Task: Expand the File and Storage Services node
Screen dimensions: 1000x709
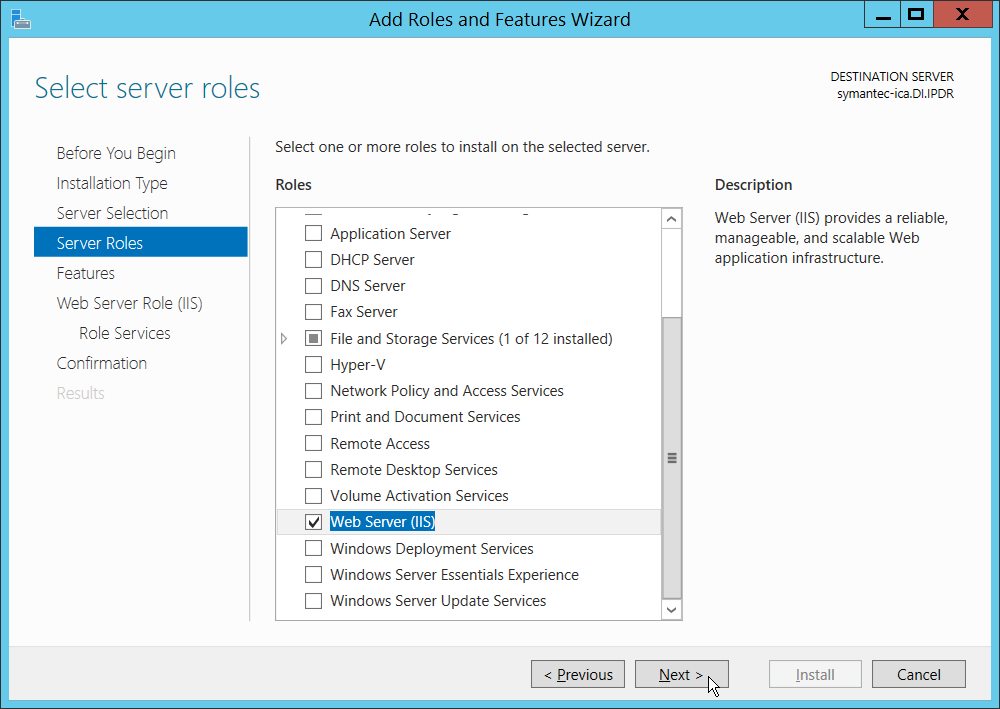Action: 286,339
